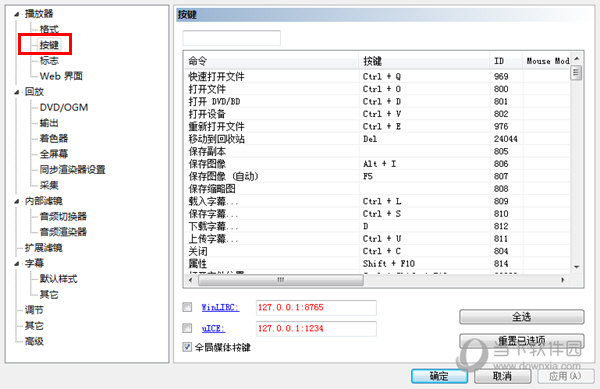This screenshot has height=389, width=600.
Task: Click the vertical scrollbar up arrow
Action: (577, 59)
